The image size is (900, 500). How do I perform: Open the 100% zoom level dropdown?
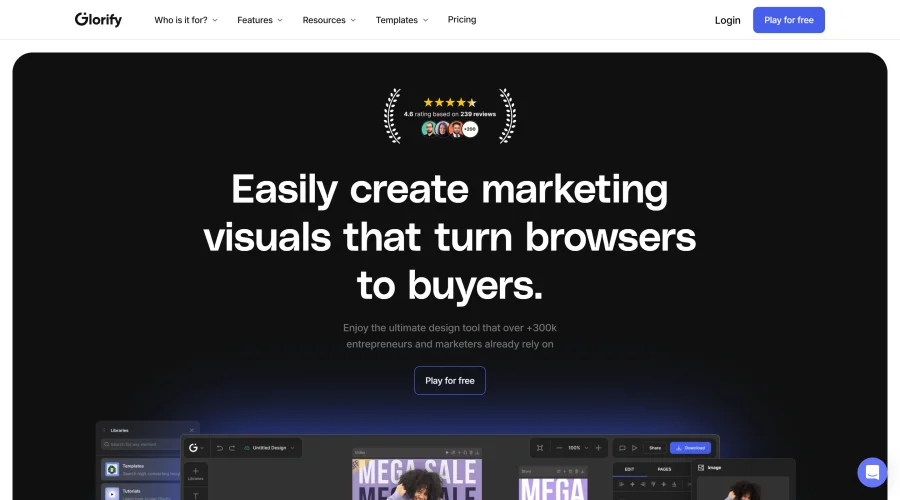pyautogui.click(x=578, y=448)
